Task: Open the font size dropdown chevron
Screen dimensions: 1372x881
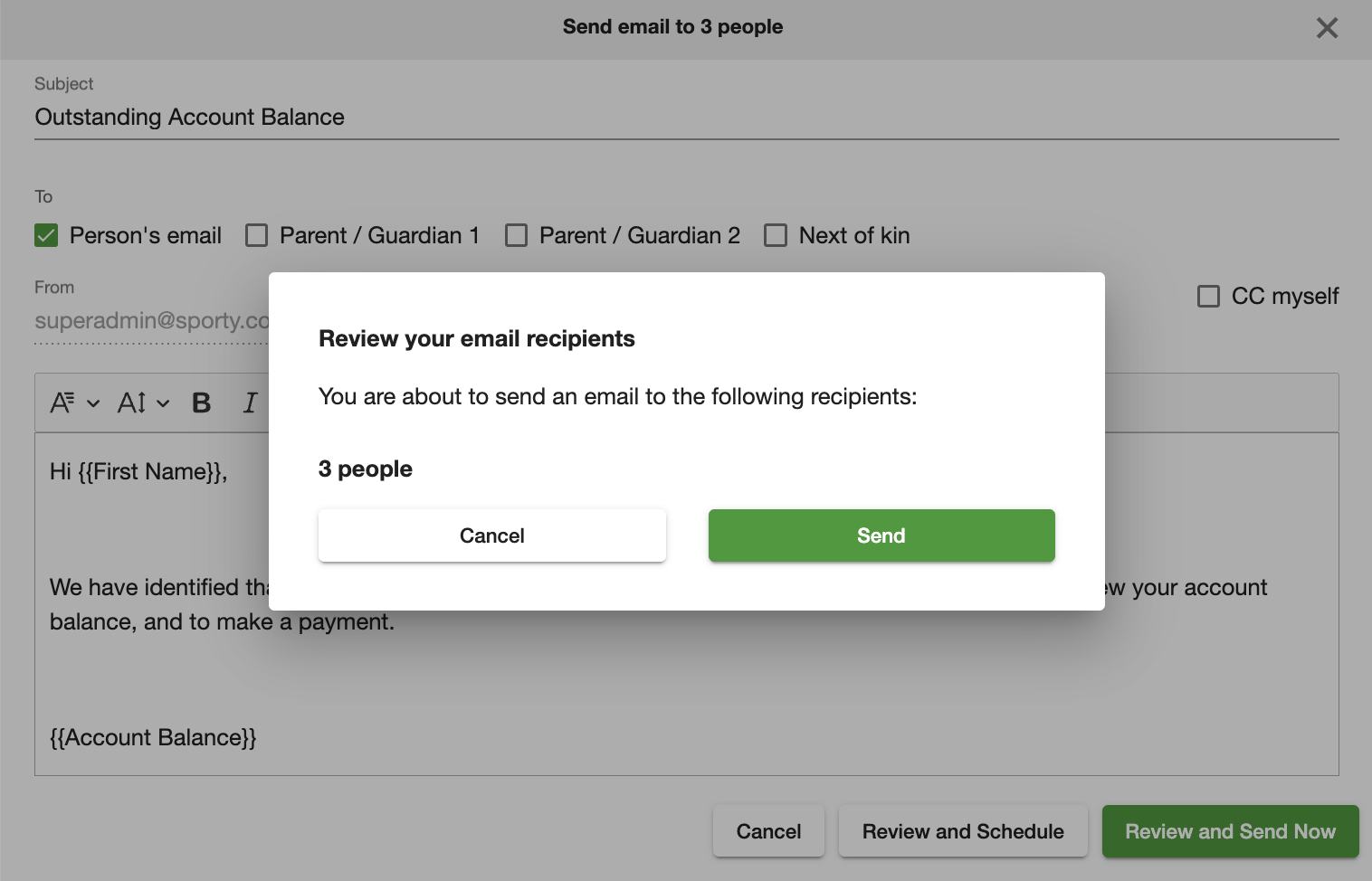Action: [163, 403]
